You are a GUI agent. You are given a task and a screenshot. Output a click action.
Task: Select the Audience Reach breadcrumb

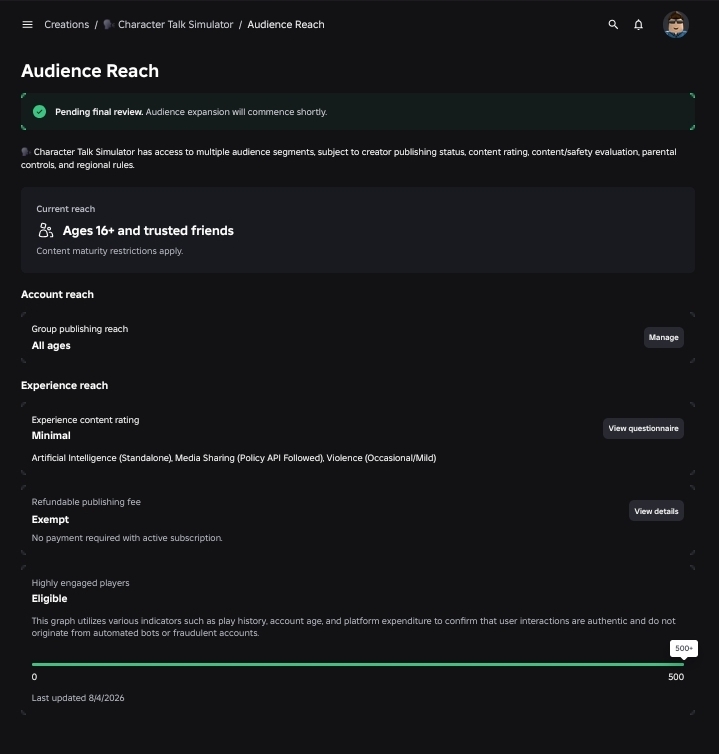[286, 25]
